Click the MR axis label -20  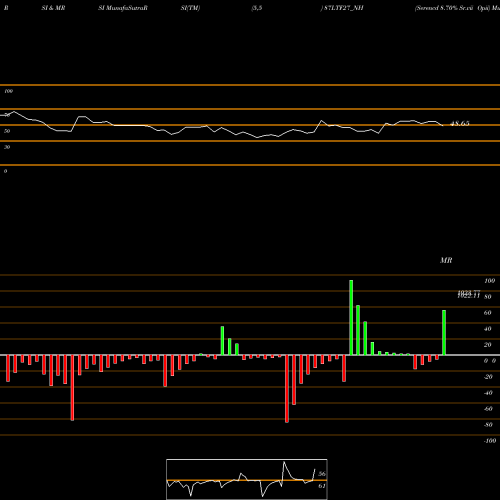[488, 377]
